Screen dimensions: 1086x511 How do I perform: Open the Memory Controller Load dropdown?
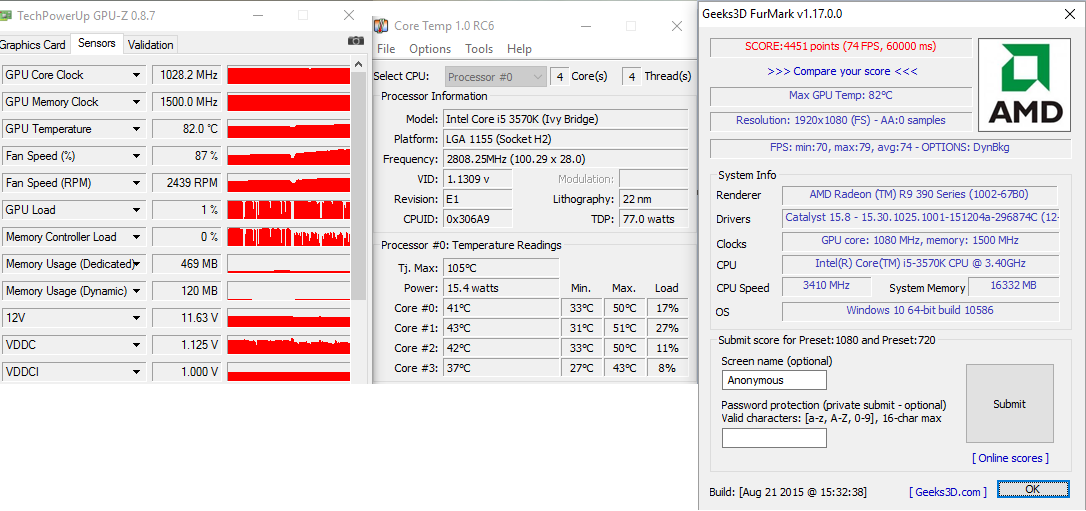(137, 237)
